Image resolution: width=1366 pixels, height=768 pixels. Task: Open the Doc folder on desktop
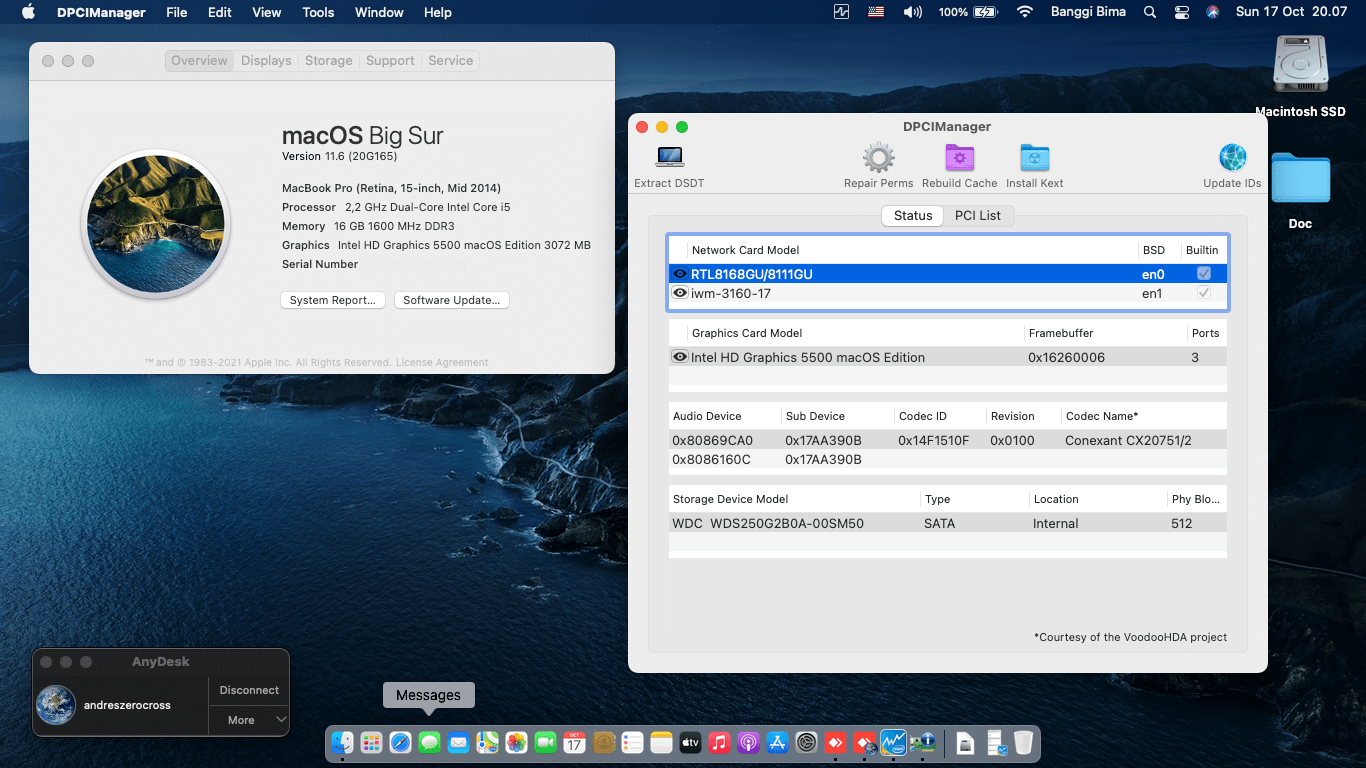(x=1300, y=190)
